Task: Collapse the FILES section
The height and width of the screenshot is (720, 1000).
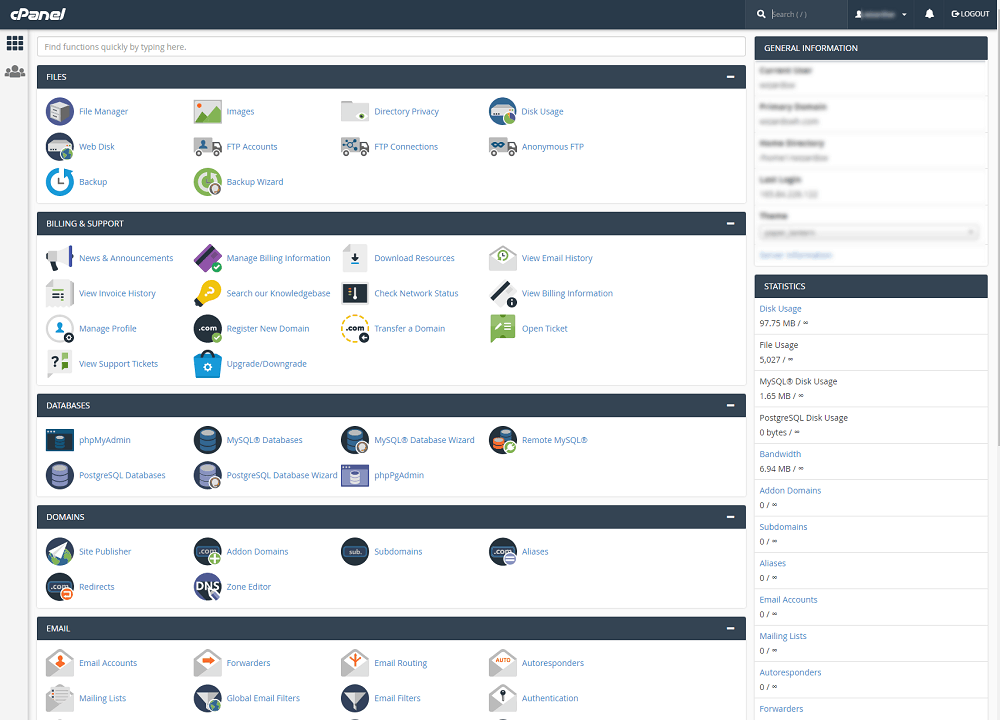Action: point(730,77)
